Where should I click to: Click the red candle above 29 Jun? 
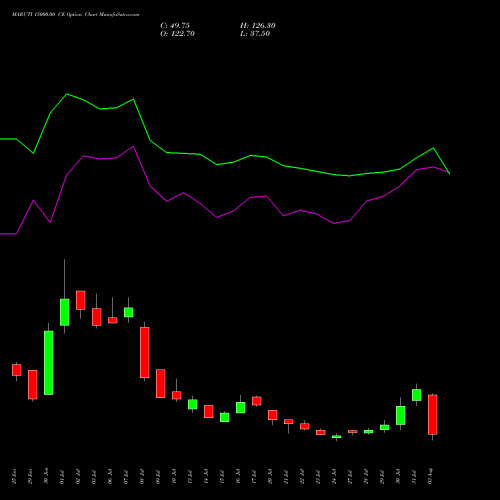point(33,385)
